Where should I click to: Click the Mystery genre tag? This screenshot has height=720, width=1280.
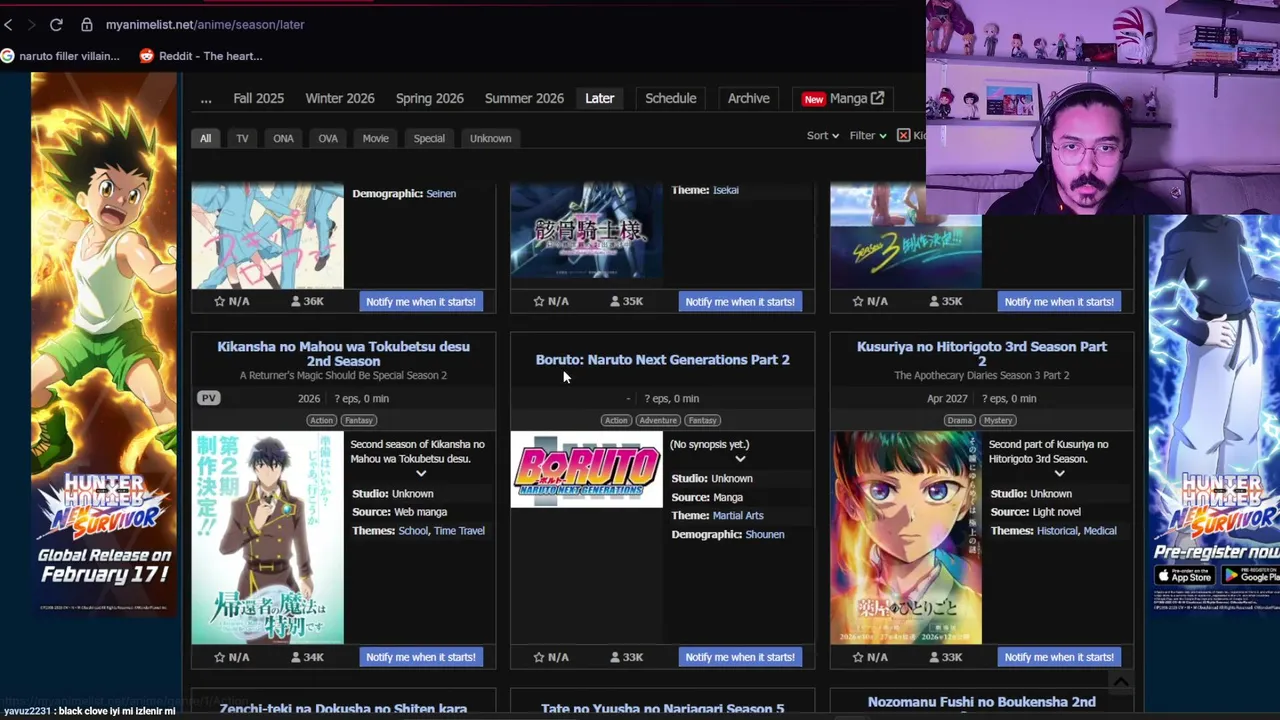point(998,420)
